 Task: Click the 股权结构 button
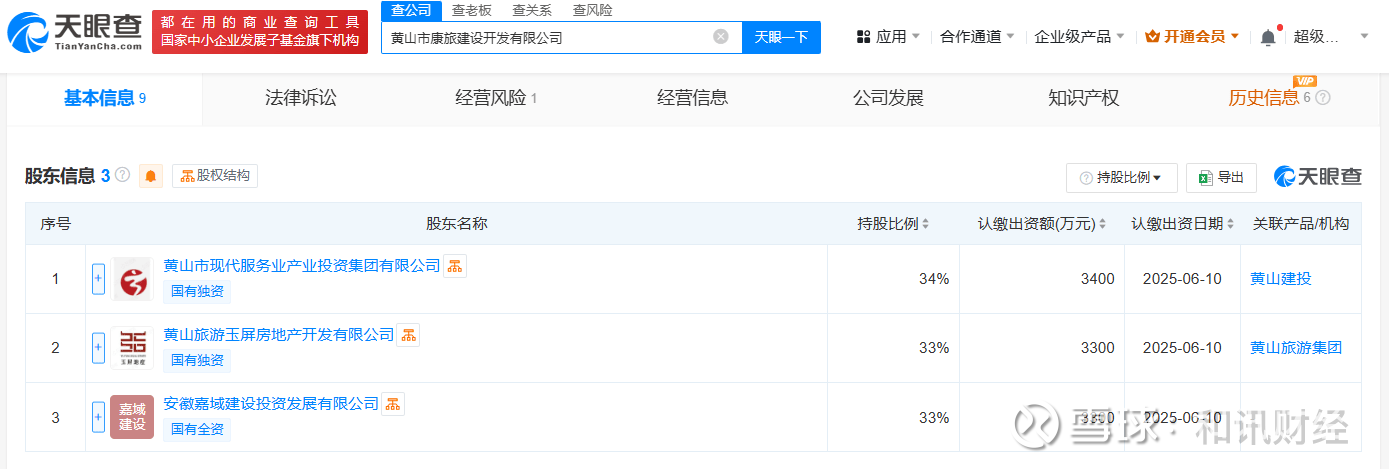tap(215, 176)
